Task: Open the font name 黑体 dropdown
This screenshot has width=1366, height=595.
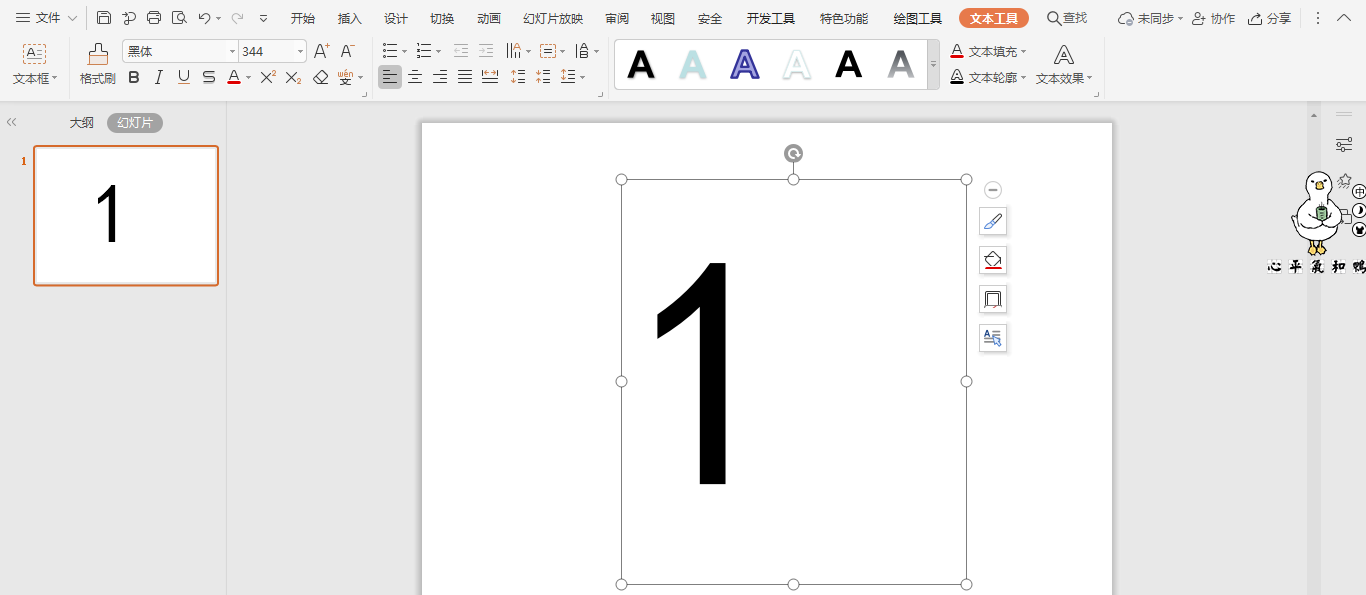Action: point(232,51)
